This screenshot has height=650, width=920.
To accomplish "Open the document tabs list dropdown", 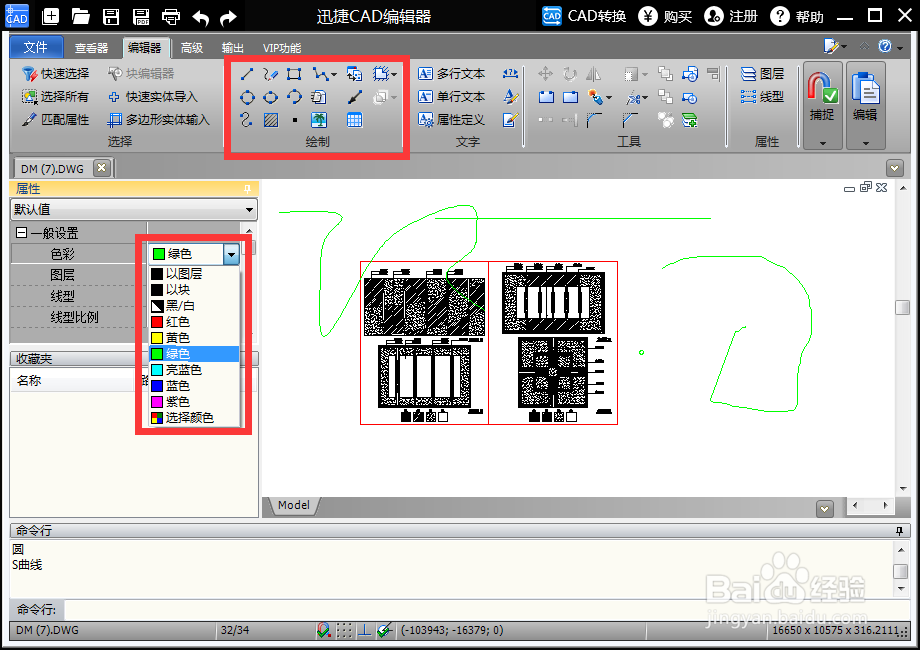I will (894, 168).
